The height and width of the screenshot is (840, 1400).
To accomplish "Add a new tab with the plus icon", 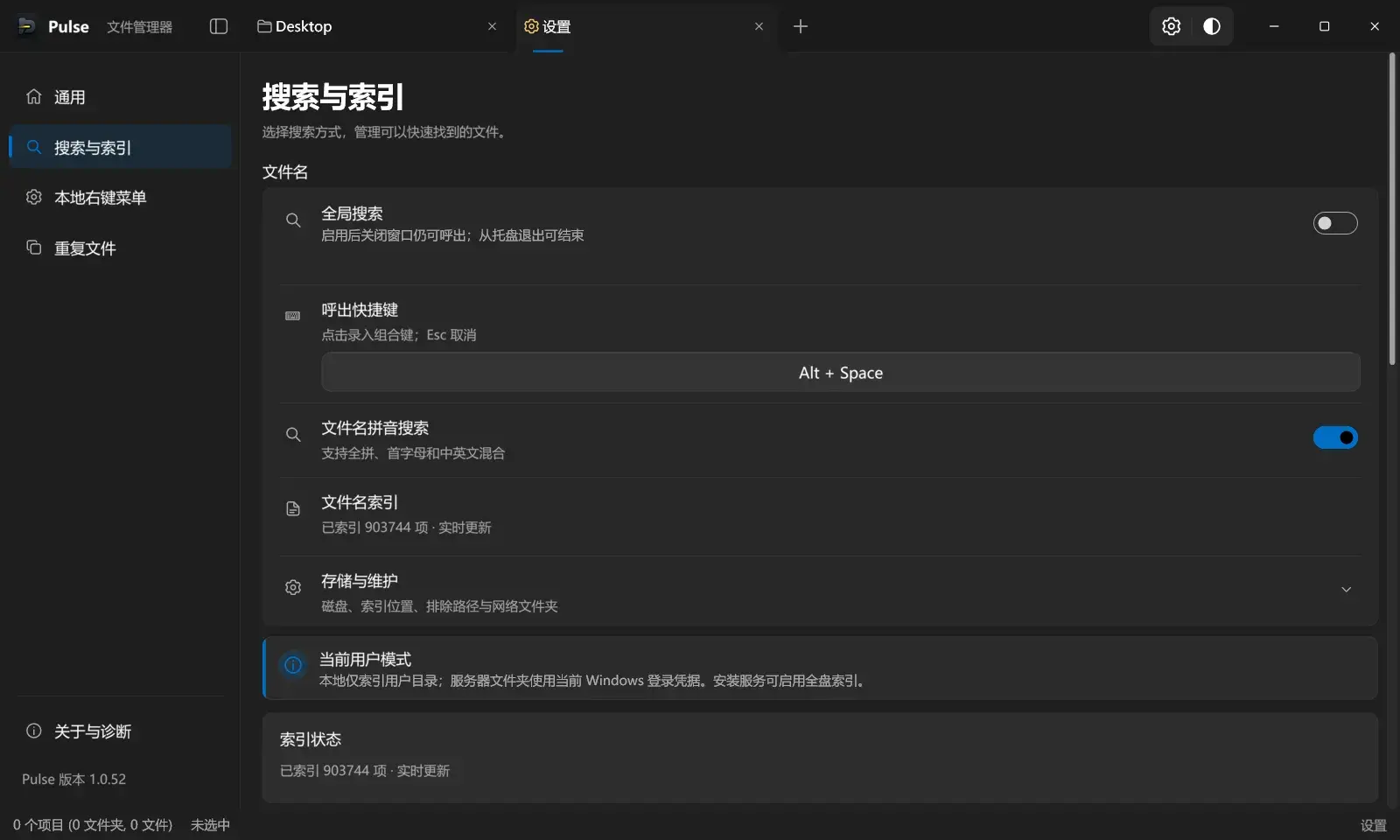I will (801, 26).
